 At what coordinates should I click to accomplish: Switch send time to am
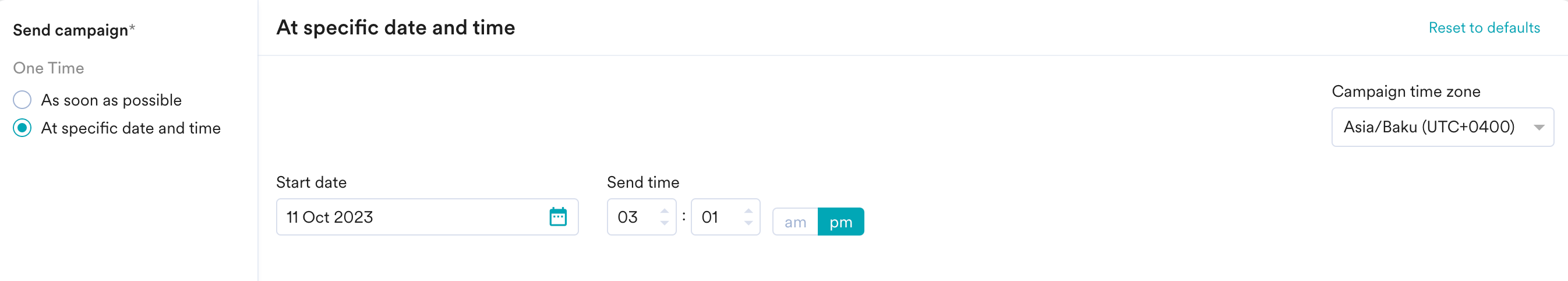coord(795,222)
